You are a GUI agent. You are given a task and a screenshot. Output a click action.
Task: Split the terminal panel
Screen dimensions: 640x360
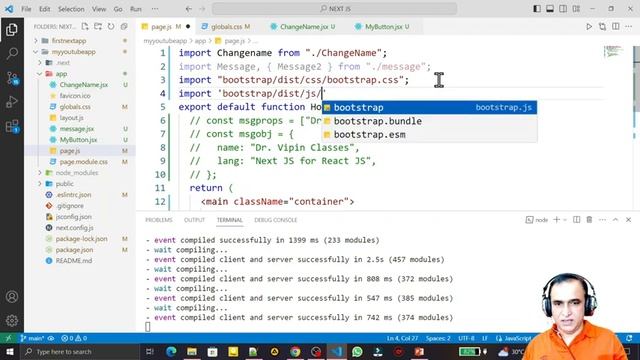tap(576, 220)
